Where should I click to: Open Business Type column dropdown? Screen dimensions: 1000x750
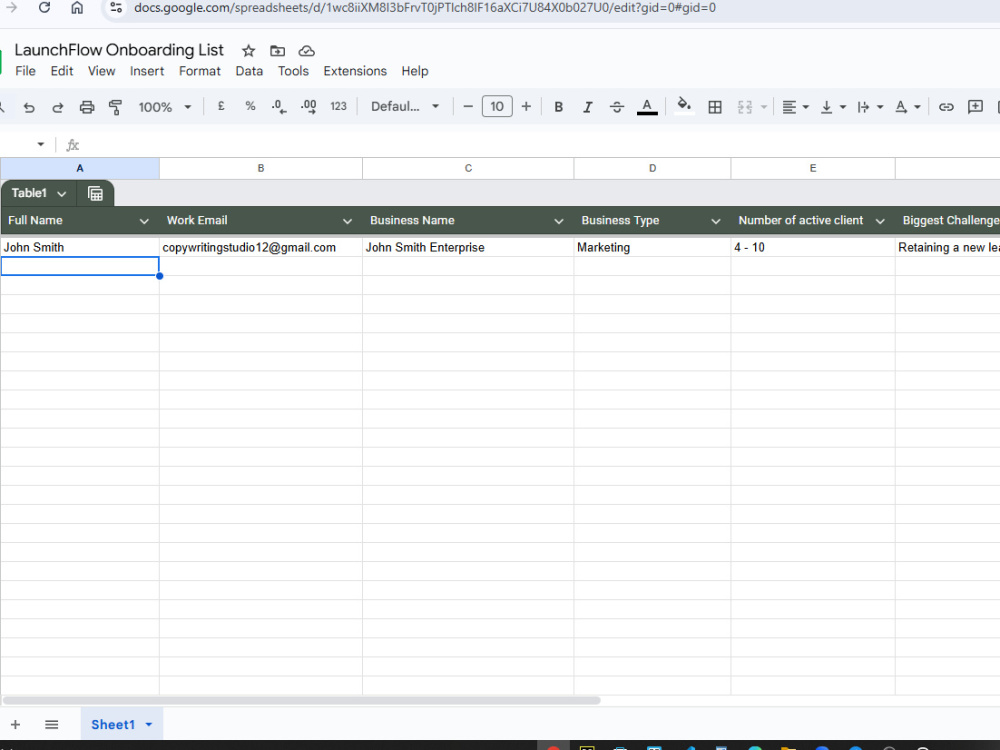point(716,221)
